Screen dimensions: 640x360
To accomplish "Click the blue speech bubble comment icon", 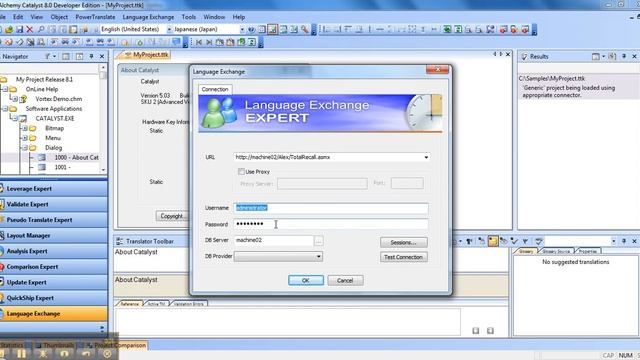I will (x=176, y=42).
